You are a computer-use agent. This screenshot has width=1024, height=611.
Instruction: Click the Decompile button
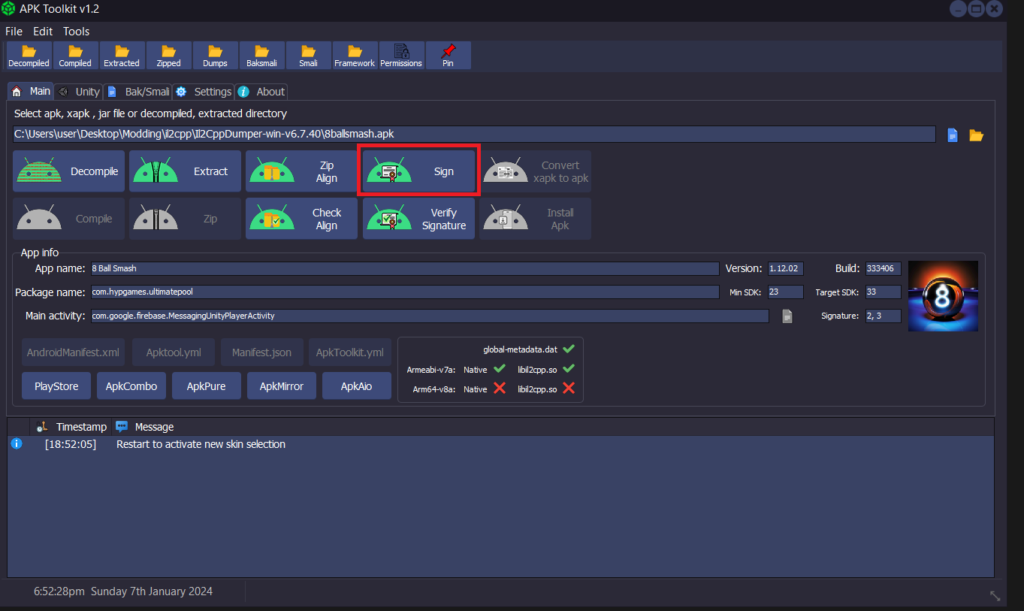click(69, 171)
